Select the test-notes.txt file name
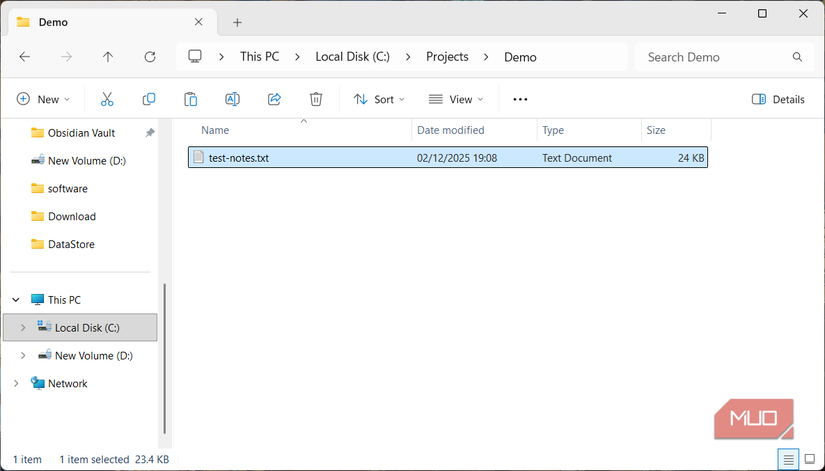This screenshot has height=471, width=825. coord(238,158)
